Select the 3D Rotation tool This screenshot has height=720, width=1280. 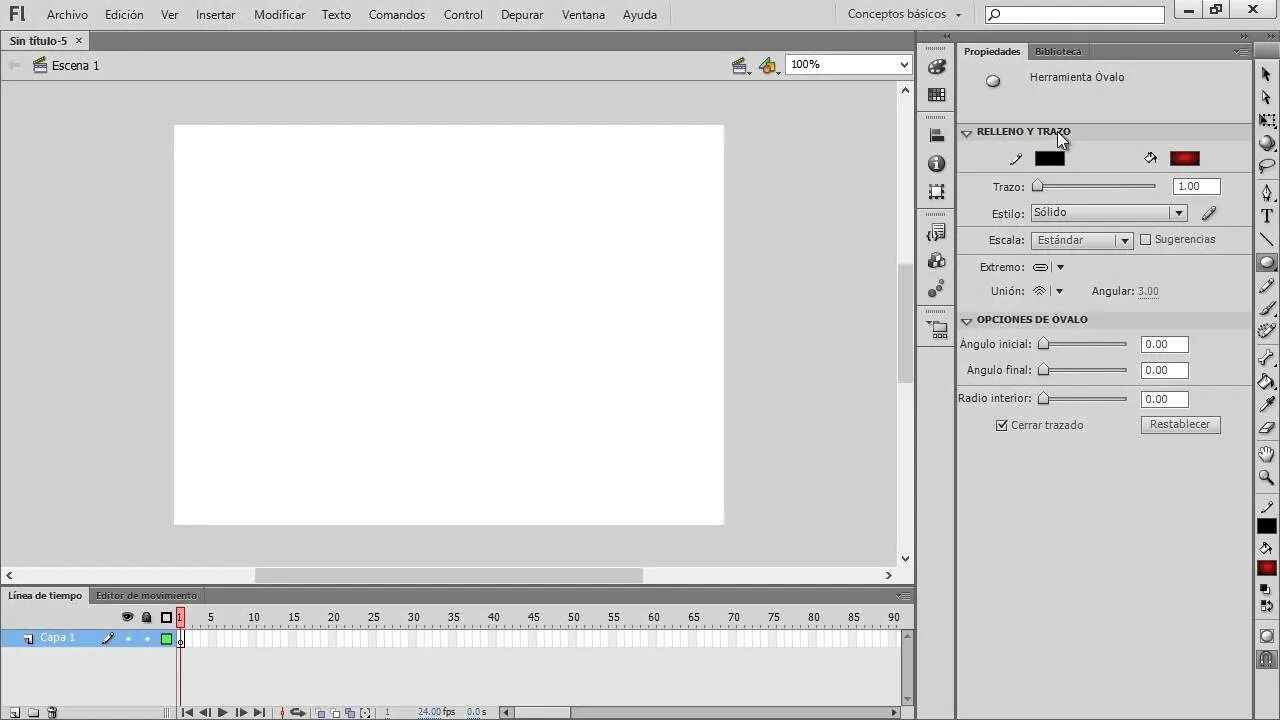click(x=1266, y=143)
